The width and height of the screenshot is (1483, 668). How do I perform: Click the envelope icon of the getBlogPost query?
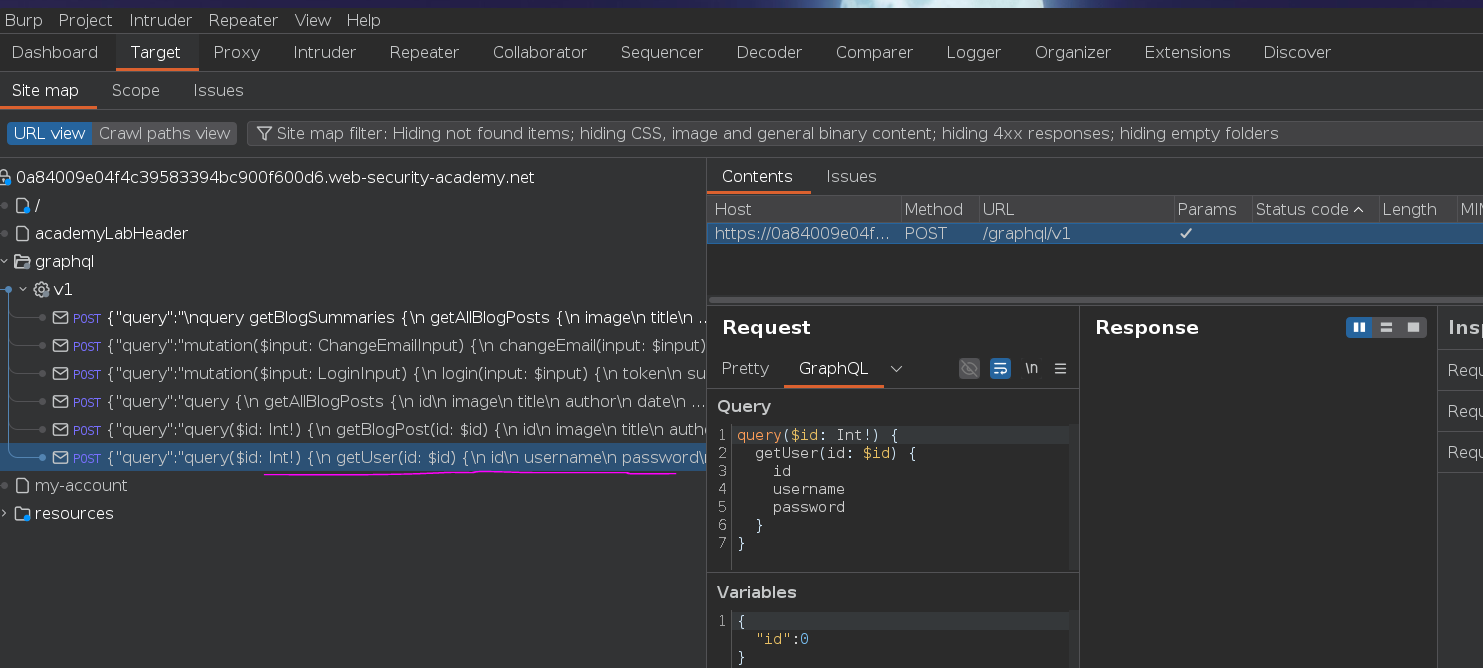pyautogui.click(x=60, y=429)
